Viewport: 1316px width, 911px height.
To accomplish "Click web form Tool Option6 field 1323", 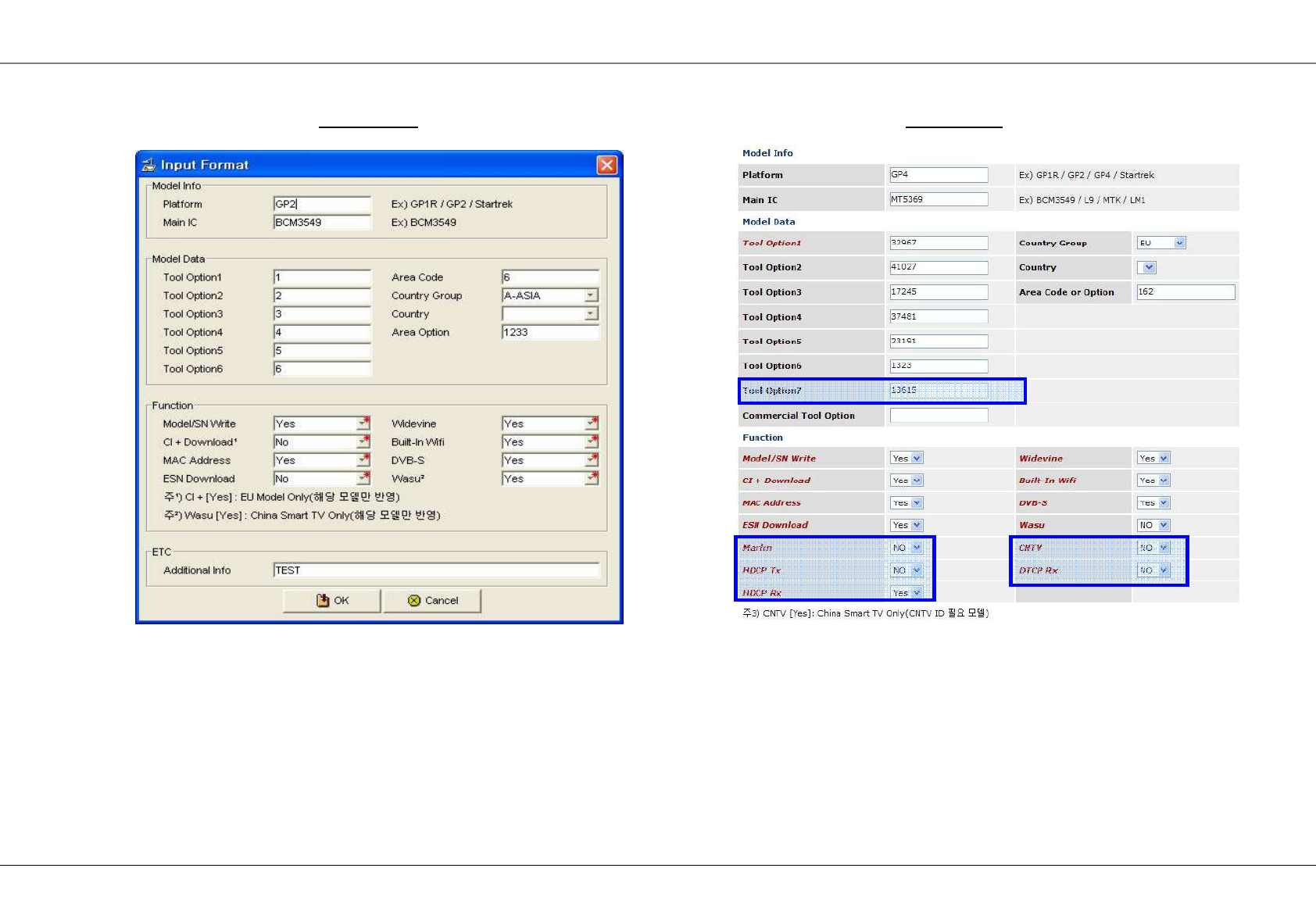I will 939,366.
